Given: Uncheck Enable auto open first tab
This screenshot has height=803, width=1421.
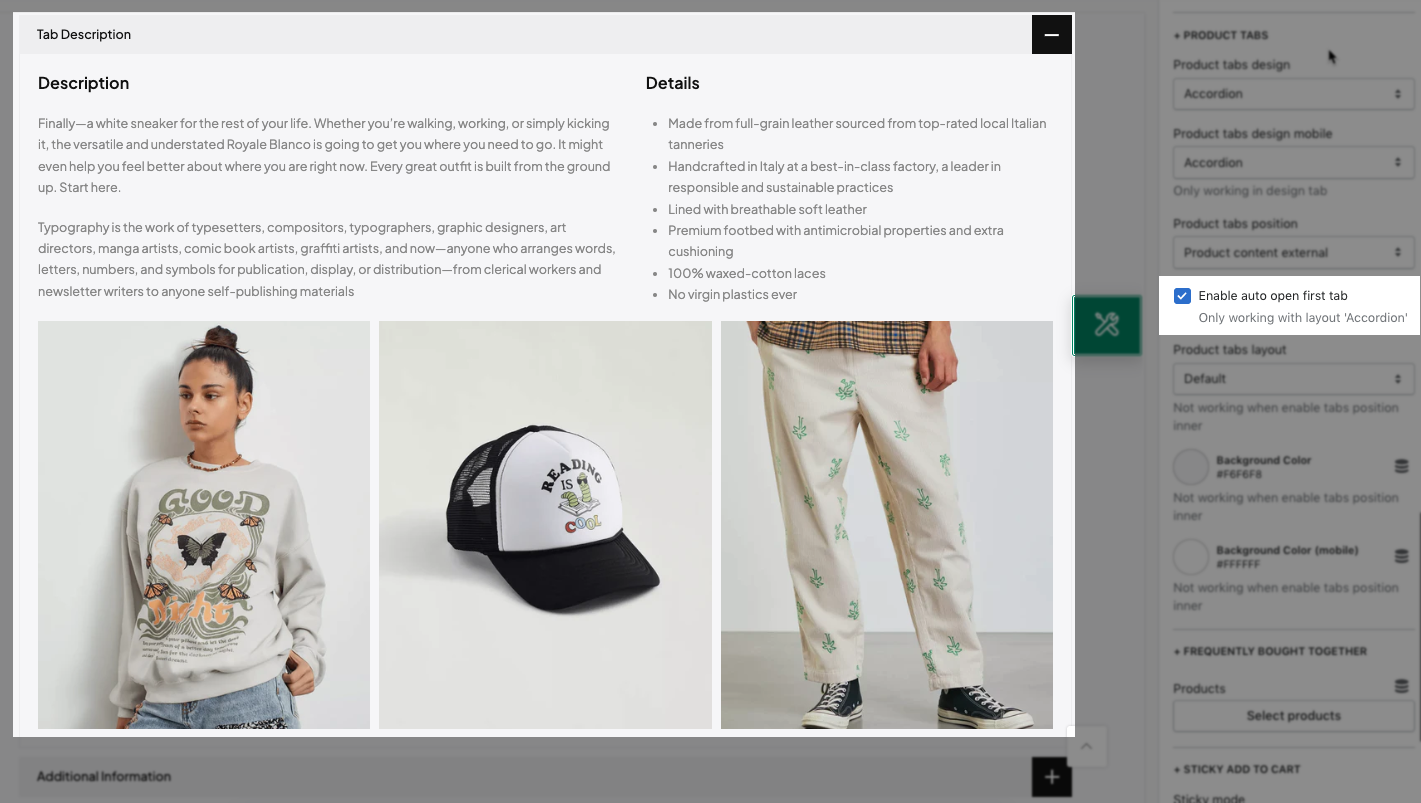Looking at the screenshot, I should [1182, 296].
